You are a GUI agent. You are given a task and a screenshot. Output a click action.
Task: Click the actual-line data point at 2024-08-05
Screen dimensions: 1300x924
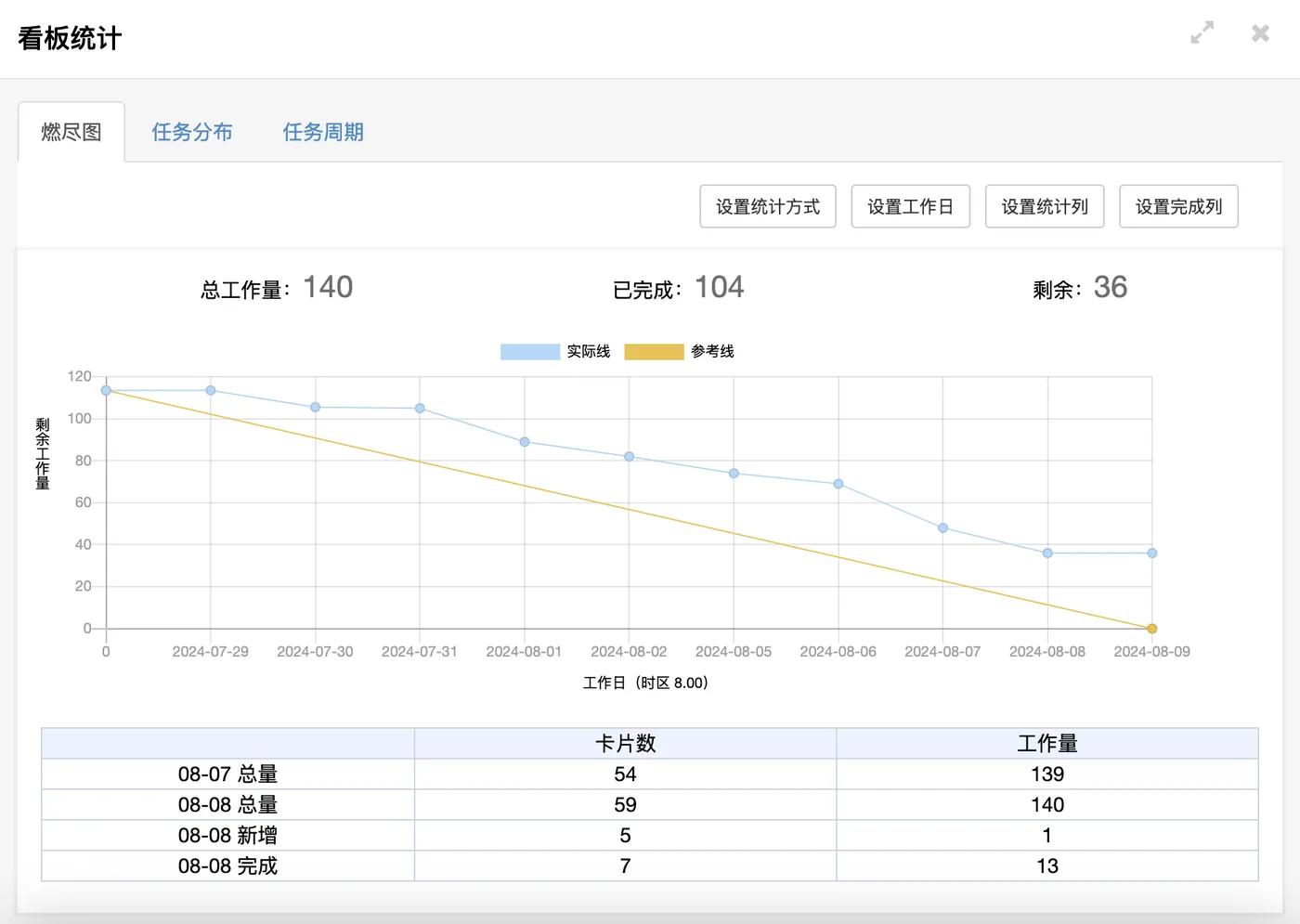[x=734, y=474]
